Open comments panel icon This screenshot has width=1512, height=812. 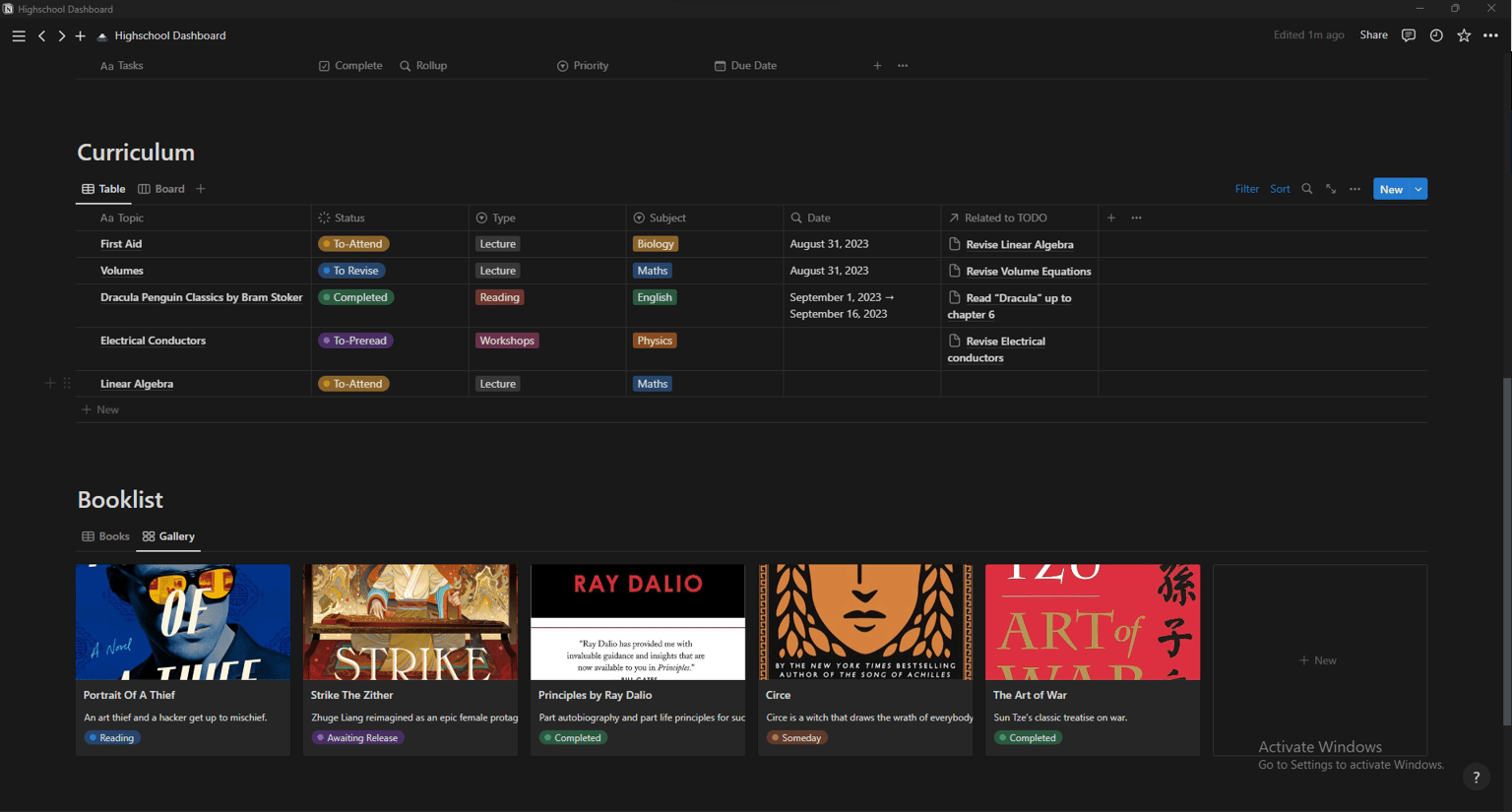(x=1409, y=35)
